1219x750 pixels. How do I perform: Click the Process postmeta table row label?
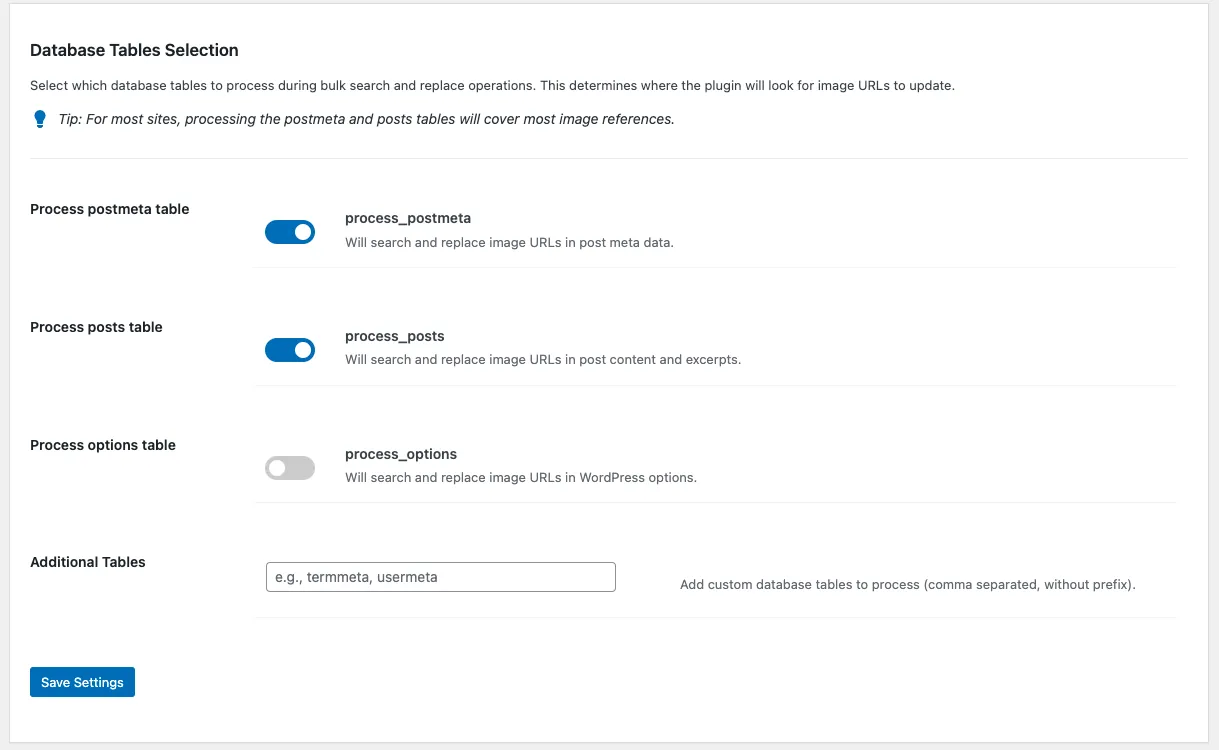click(110, 209)
